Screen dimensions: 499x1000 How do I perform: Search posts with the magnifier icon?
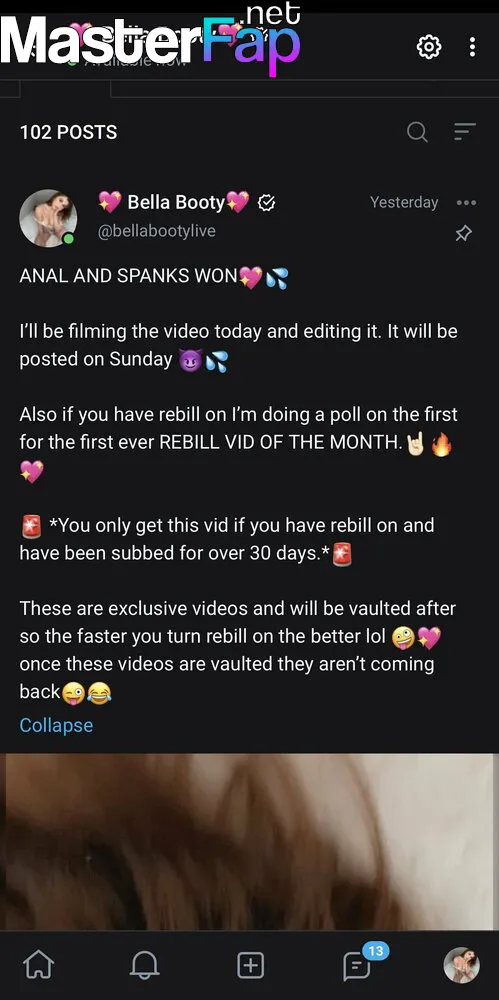point(417,132)
